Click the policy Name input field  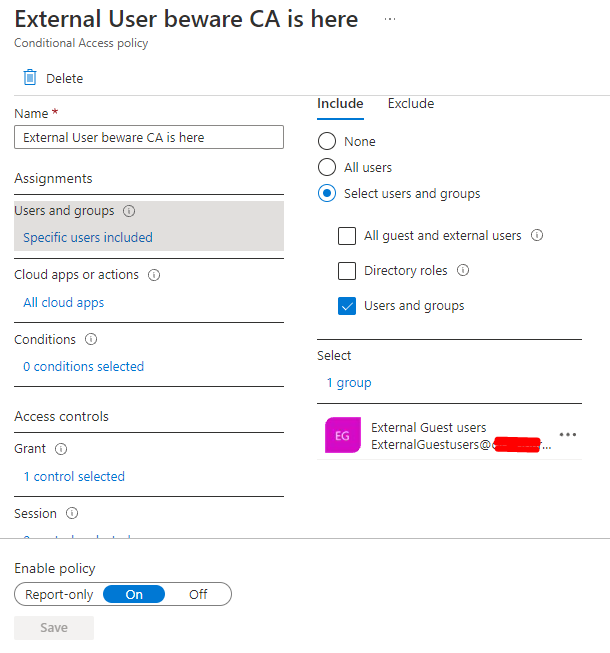coord(149,137)
